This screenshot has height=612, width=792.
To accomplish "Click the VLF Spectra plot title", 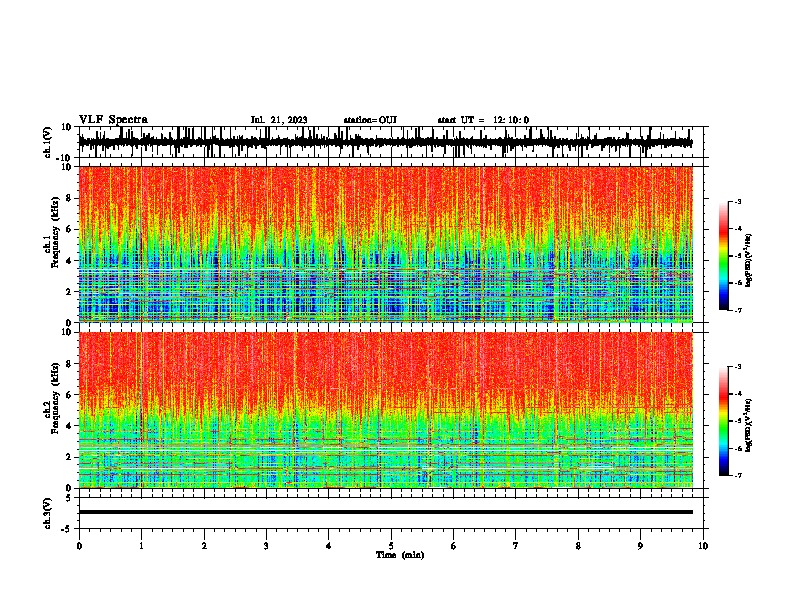I will pyautogui.click(x=113, y=120).
